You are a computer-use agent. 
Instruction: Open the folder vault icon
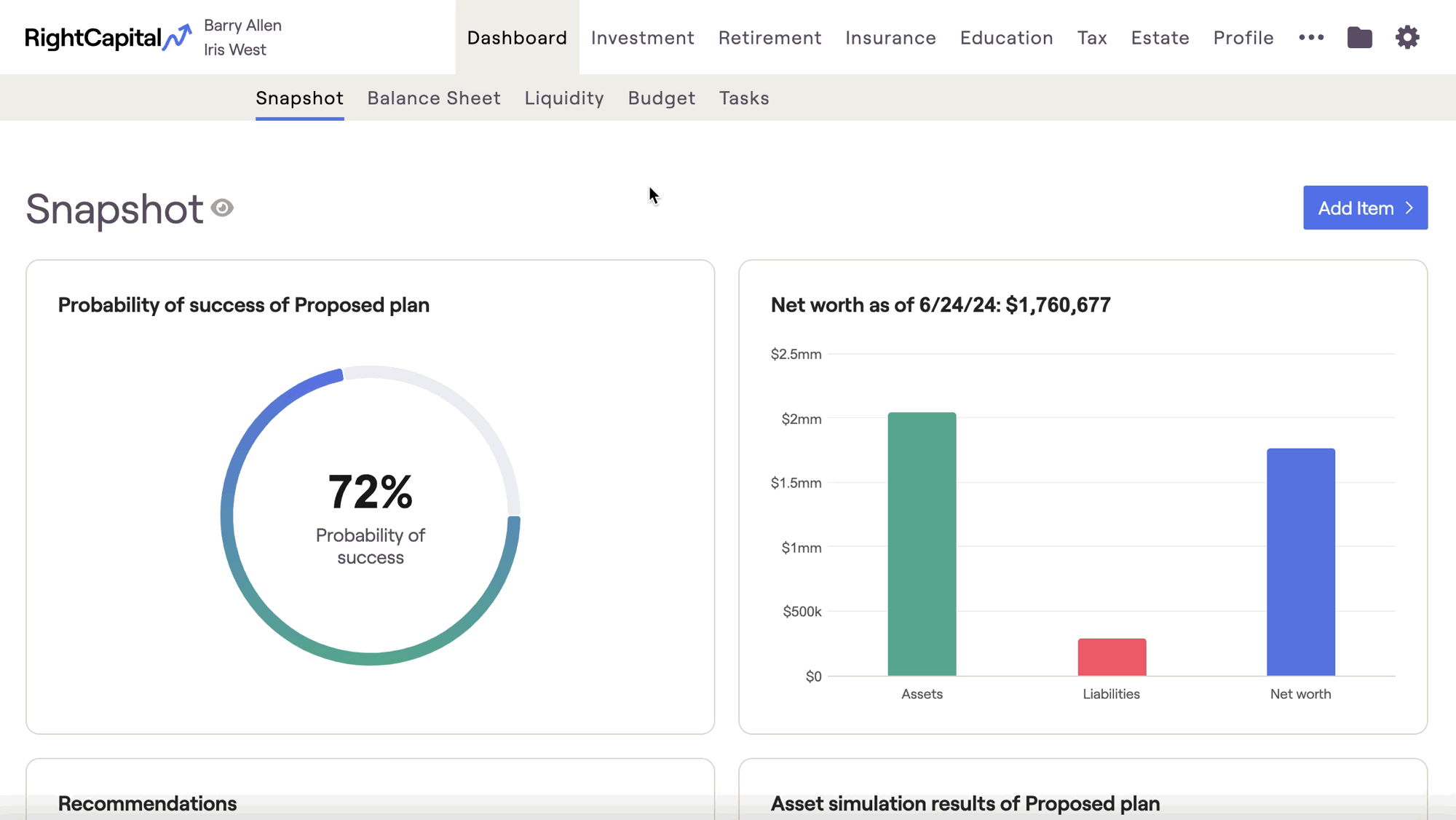pos(1359,37)
